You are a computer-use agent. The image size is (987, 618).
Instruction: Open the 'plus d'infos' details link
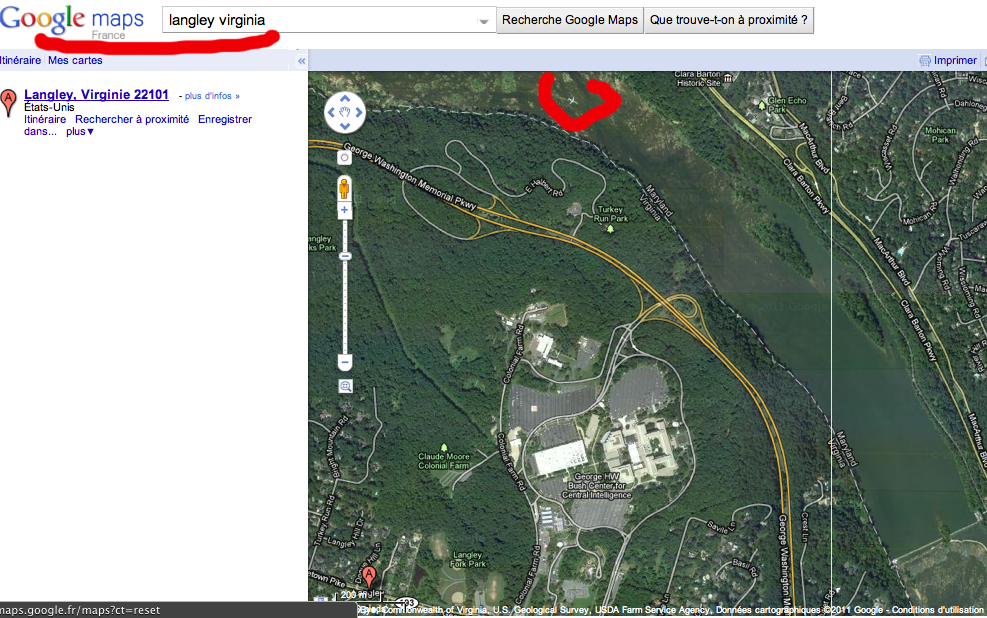click(x=212, y=96)
